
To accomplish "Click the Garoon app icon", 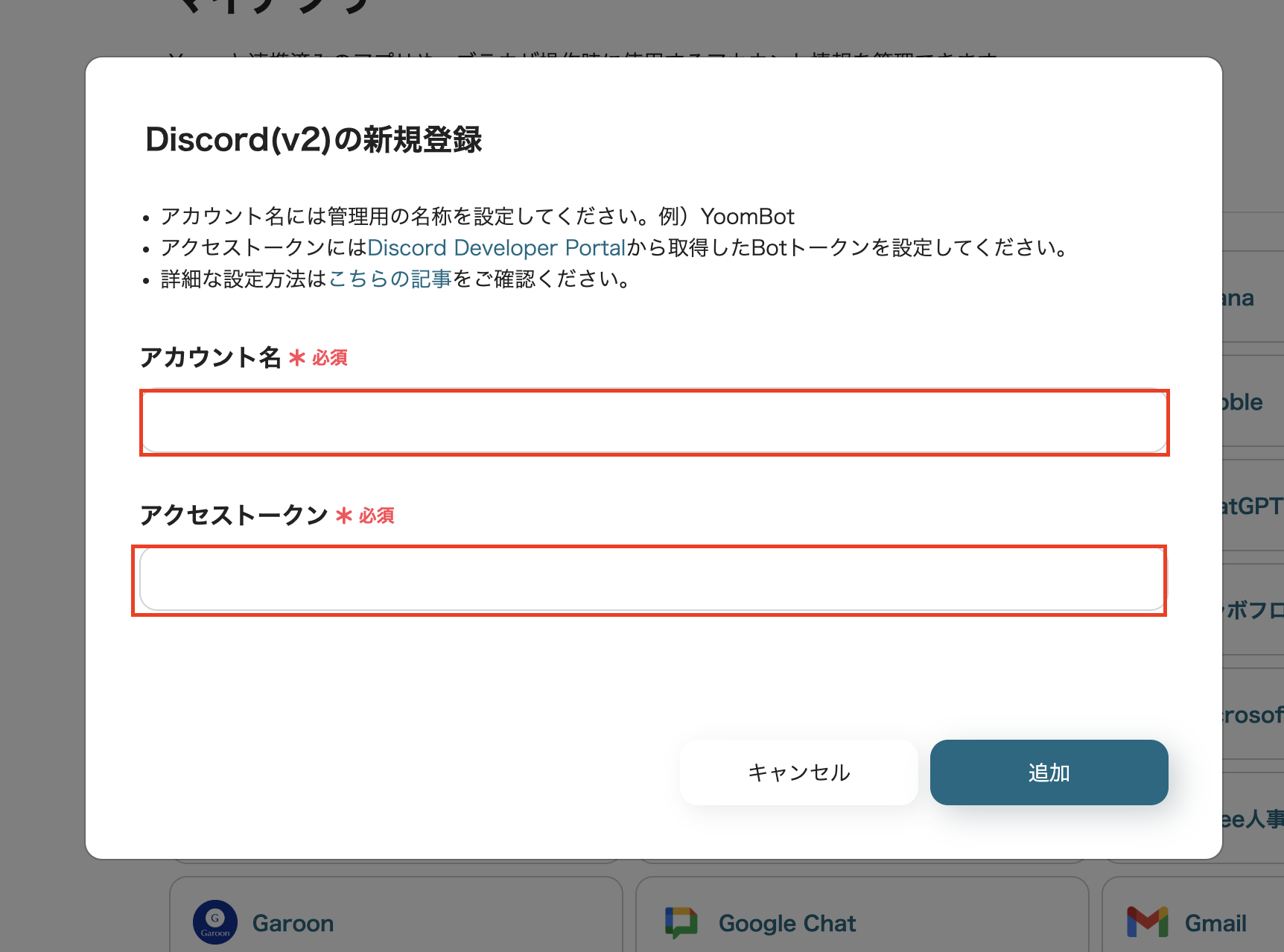I will 215,922.
